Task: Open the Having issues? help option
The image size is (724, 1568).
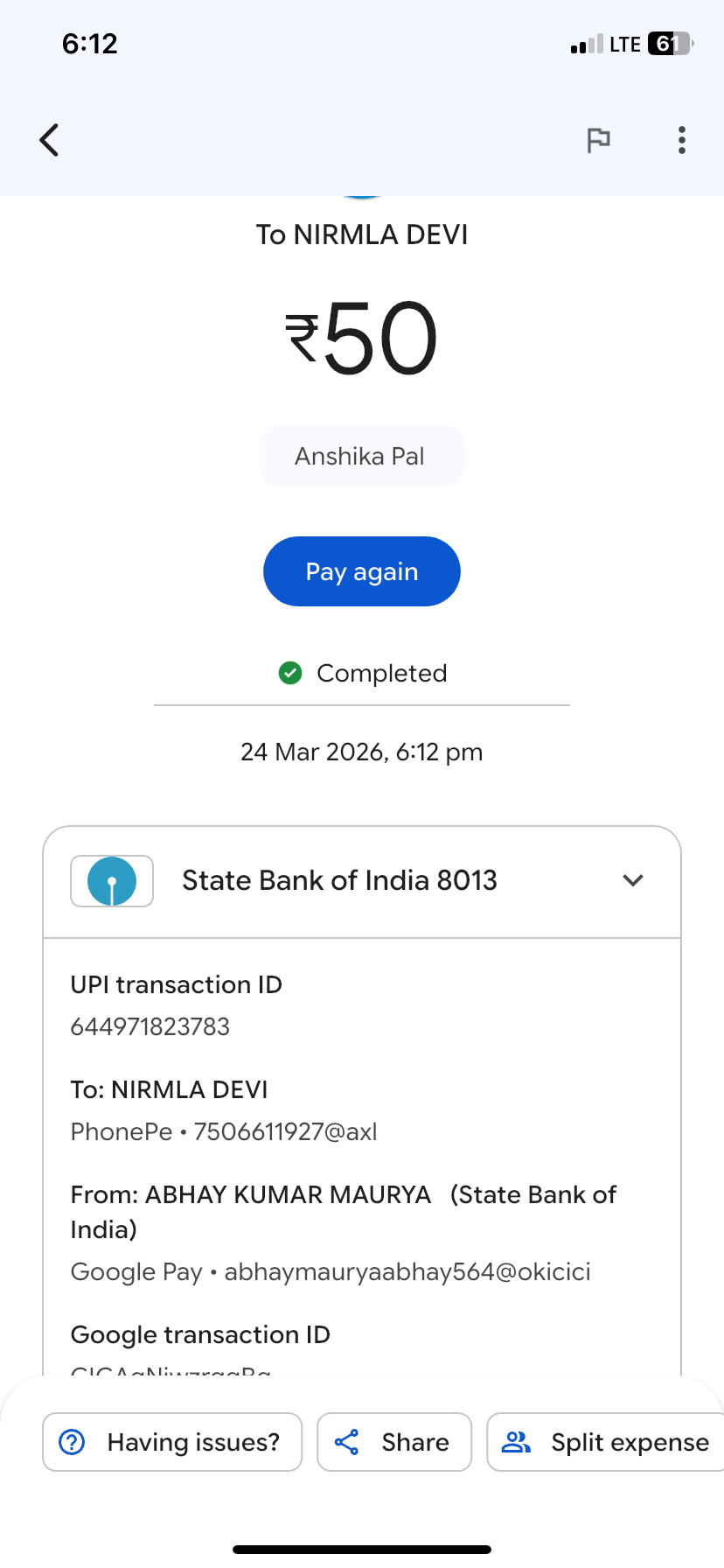Action: click(193, 1442)
